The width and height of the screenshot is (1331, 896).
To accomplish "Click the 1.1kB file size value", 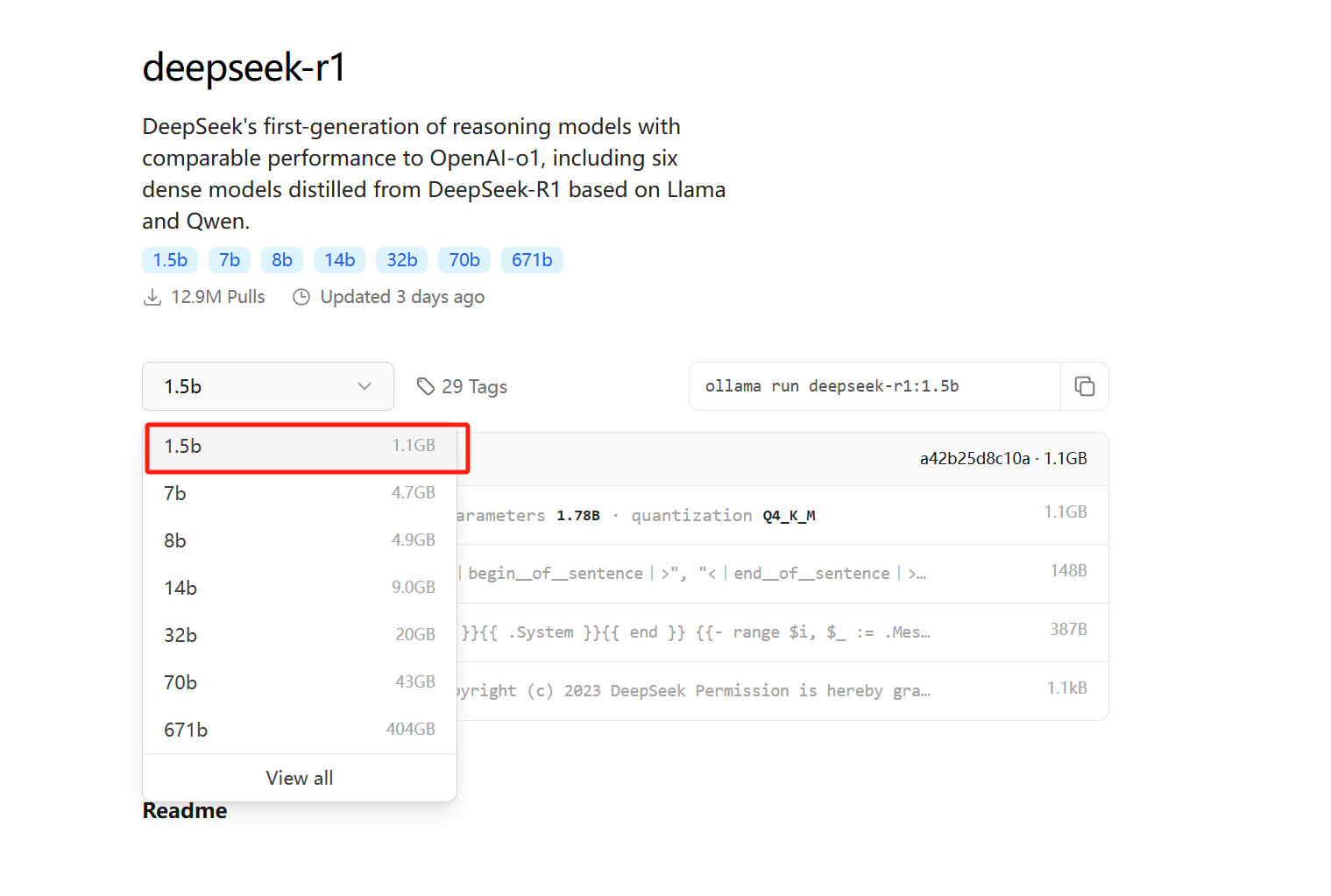I will pos(1066,688).
